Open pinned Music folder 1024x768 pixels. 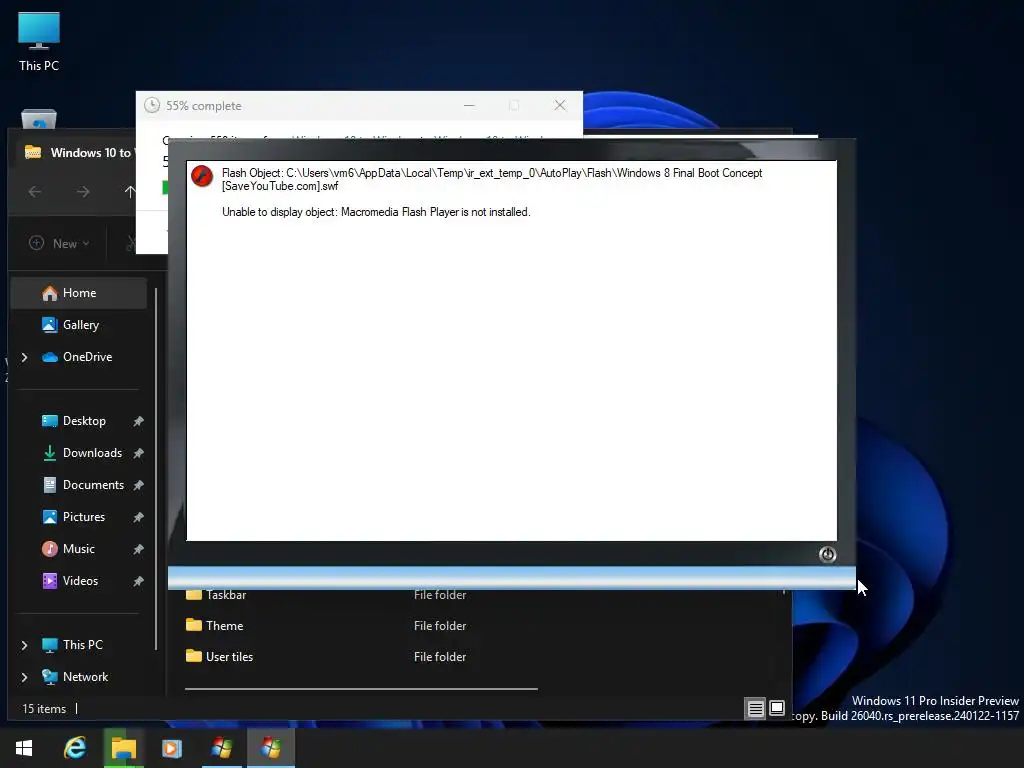[78, 549]
